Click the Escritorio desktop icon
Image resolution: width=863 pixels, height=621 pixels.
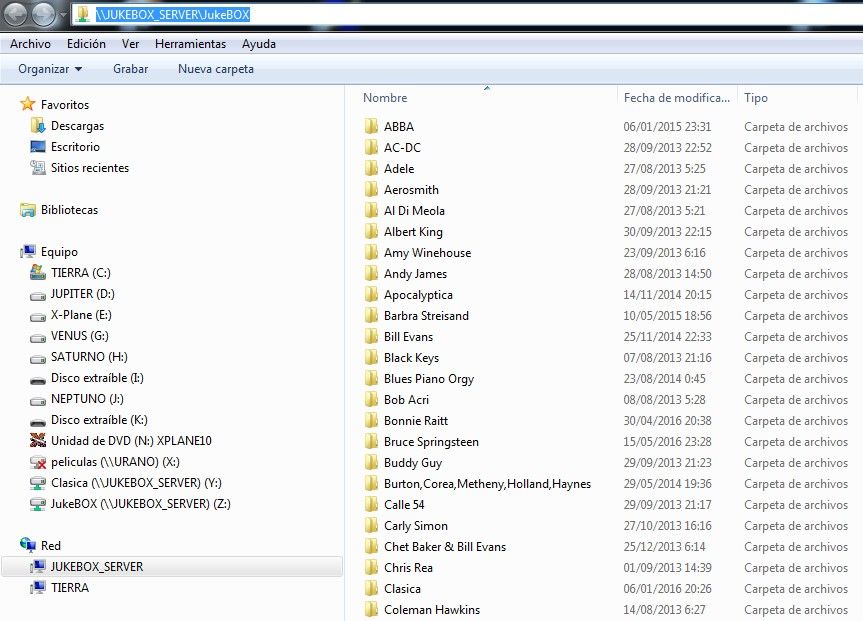tap(38, 146)
